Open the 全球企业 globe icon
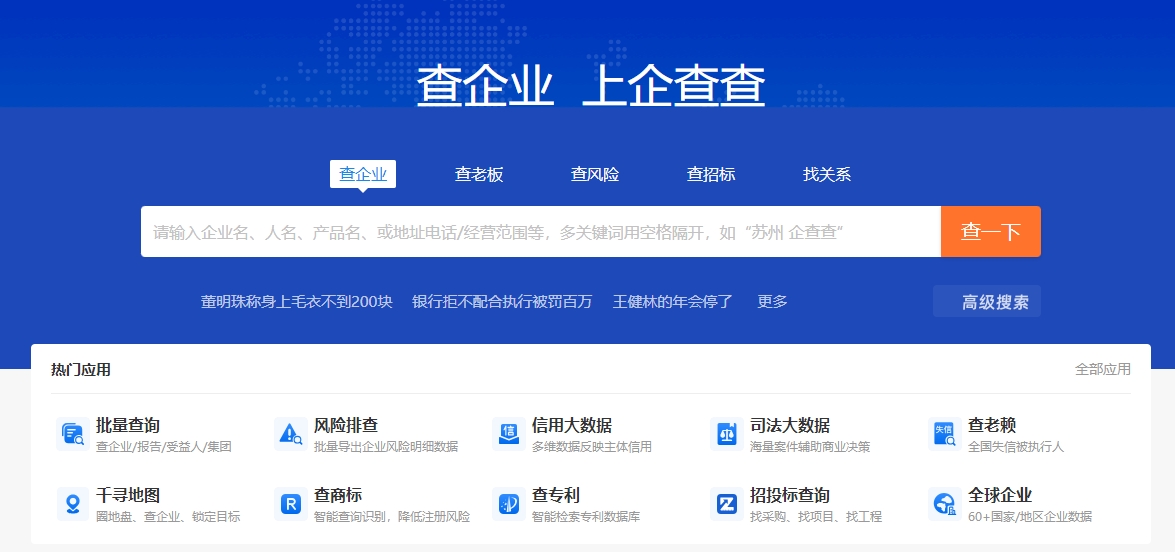 tap(945, 504)
